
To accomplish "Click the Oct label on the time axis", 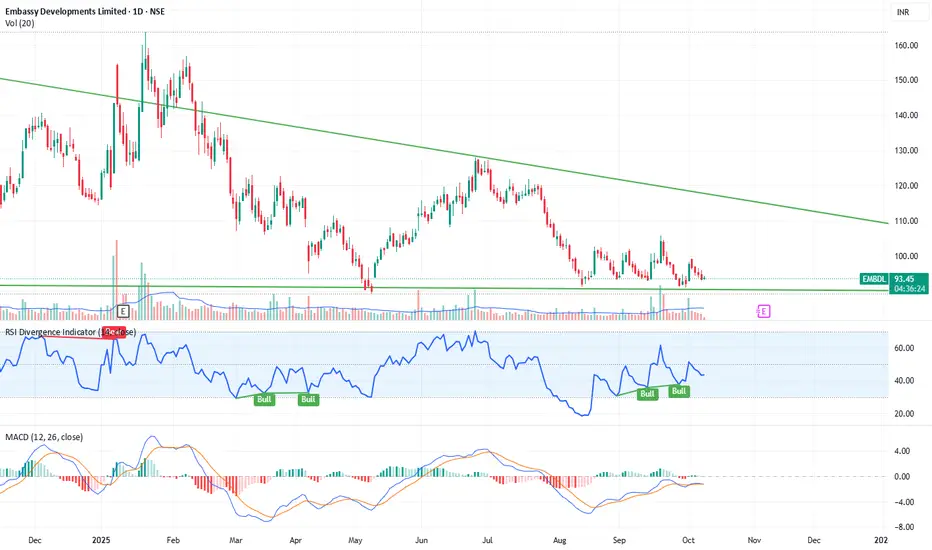I will tap(688, 540).
